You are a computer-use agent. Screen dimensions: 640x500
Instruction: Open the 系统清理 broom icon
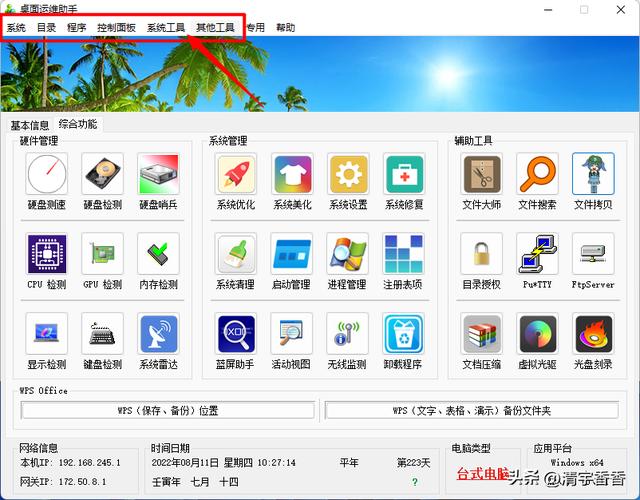[236, 254]
